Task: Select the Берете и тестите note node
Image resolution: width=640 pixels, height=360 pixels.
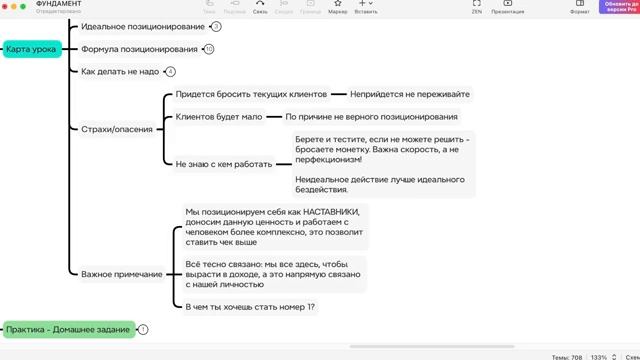Action: 383,164
